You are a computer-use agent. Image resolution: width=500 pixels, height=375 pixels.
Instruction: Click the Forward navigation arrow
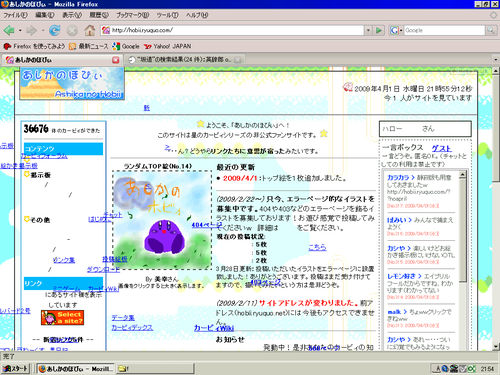32,31
